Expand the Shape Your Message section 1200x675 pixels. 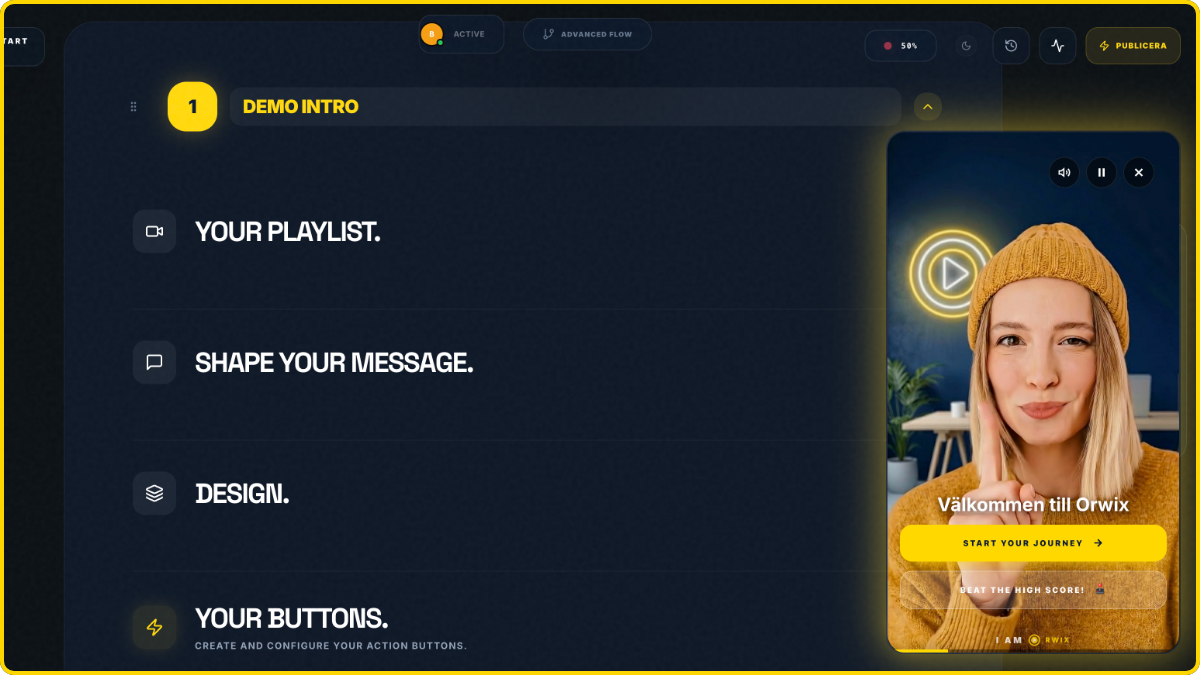point(334,363)
